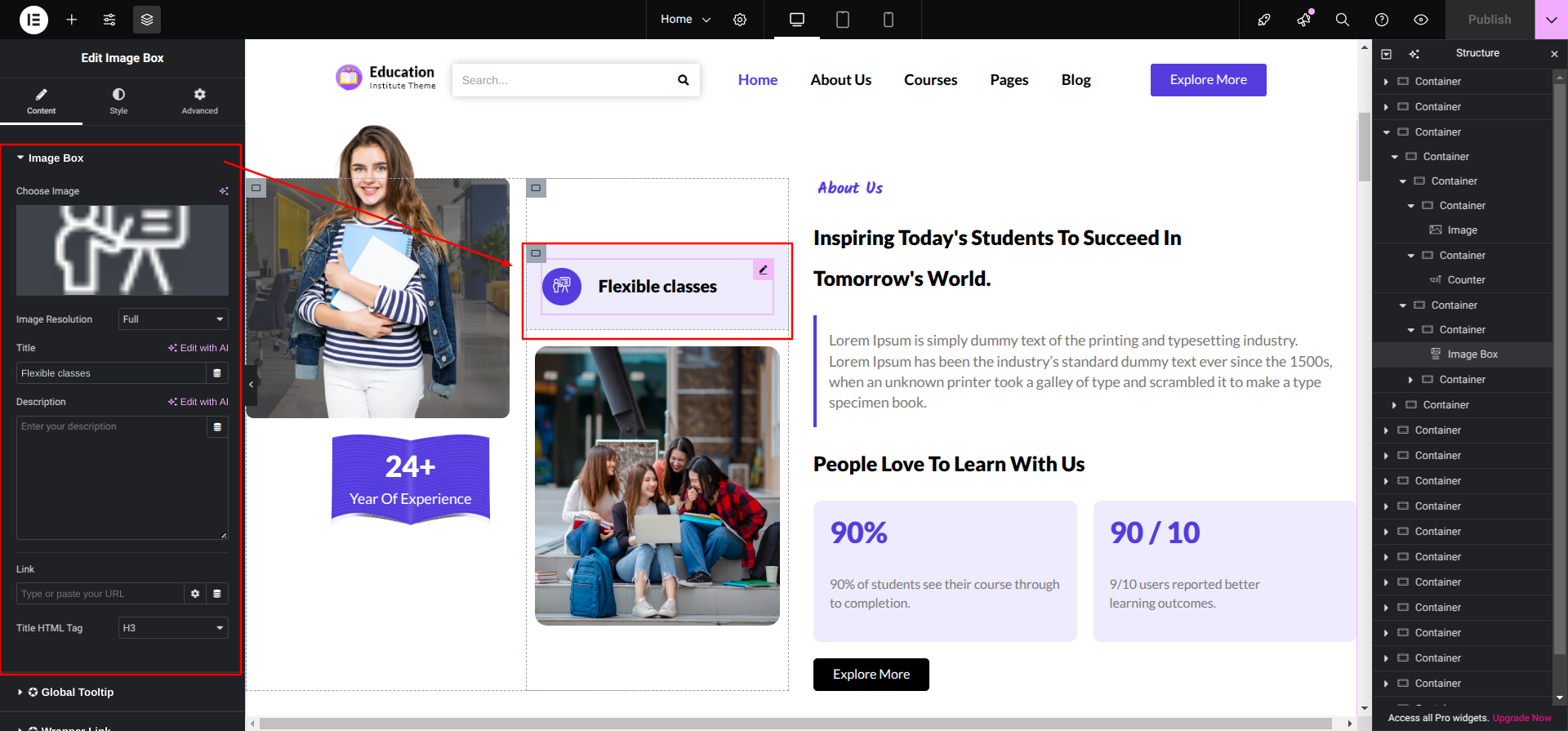Open the Title HTML Tag dropdown
The image size is (1568, 731).
pyautogui.click(x=173, y=628)
